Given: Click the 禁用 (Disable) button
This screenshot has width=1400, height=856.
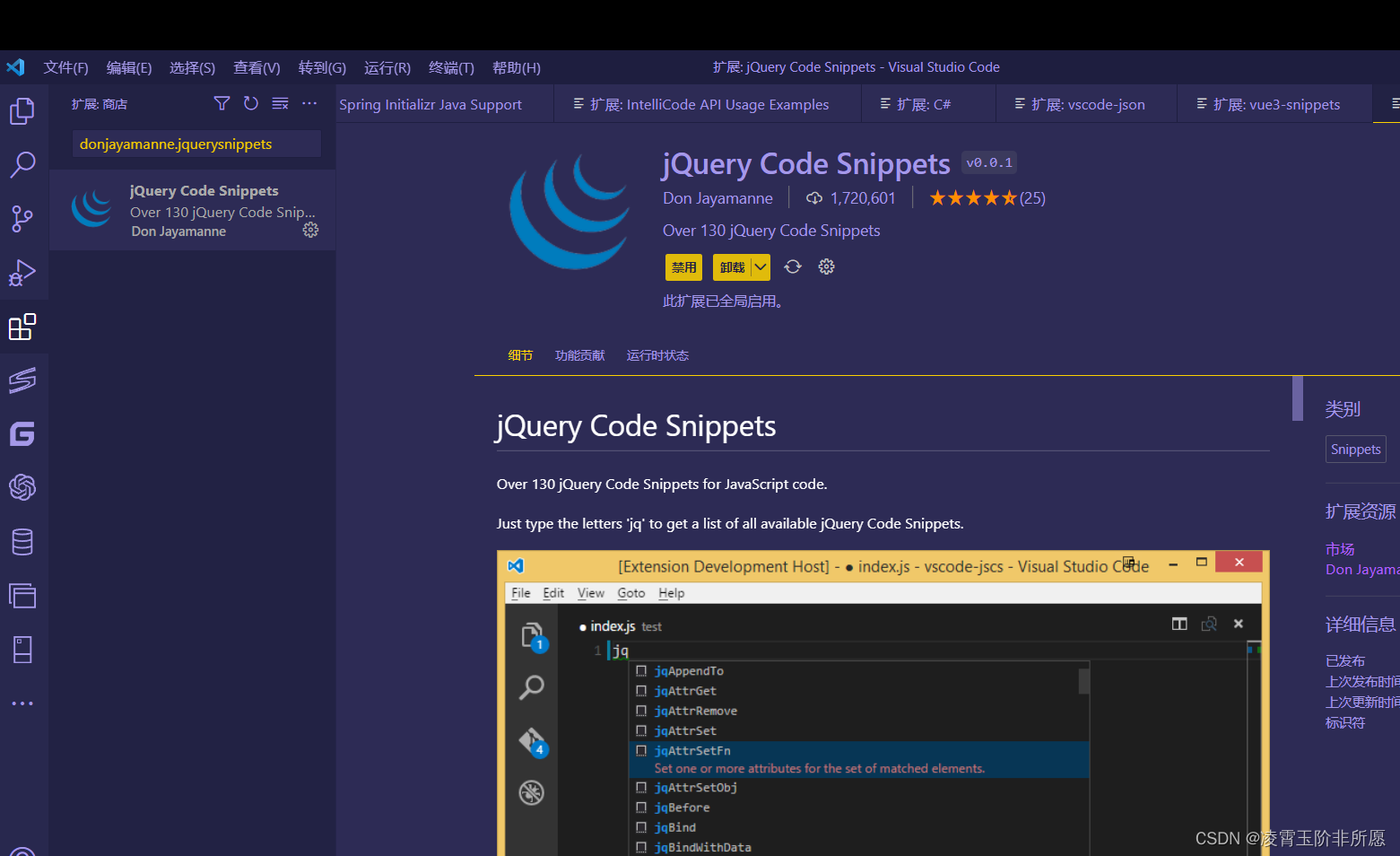Looking at the screenshot, I should point(683,266).
